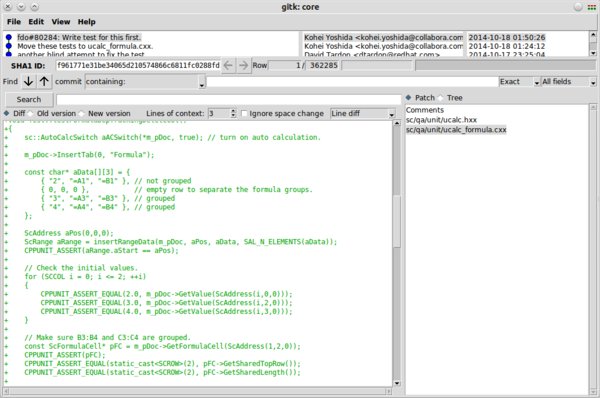Click the find next down arrow

coord(28,81)
